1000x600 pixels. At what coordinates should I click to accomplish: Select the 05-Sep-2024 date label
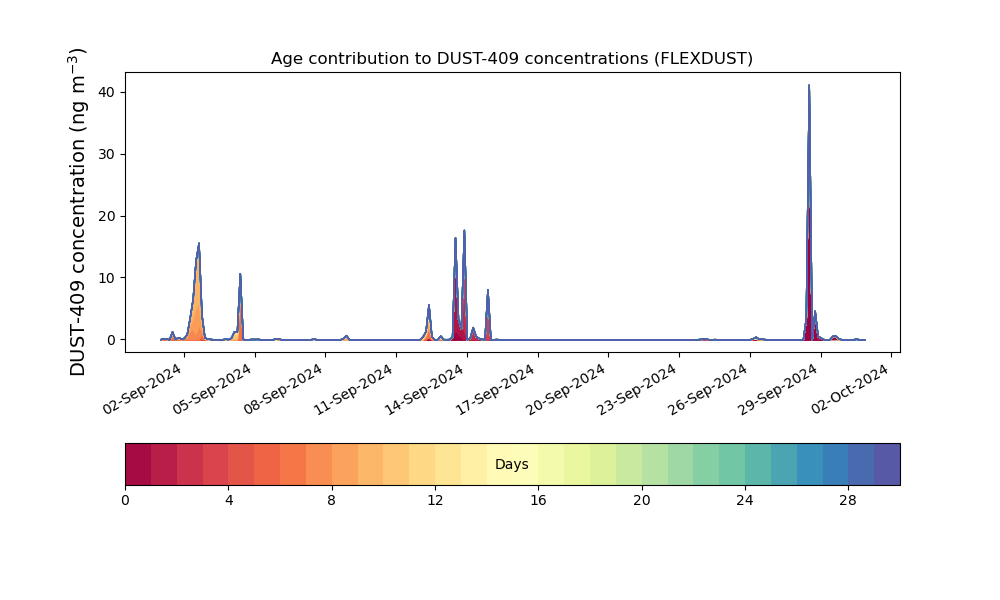(213, 390)
